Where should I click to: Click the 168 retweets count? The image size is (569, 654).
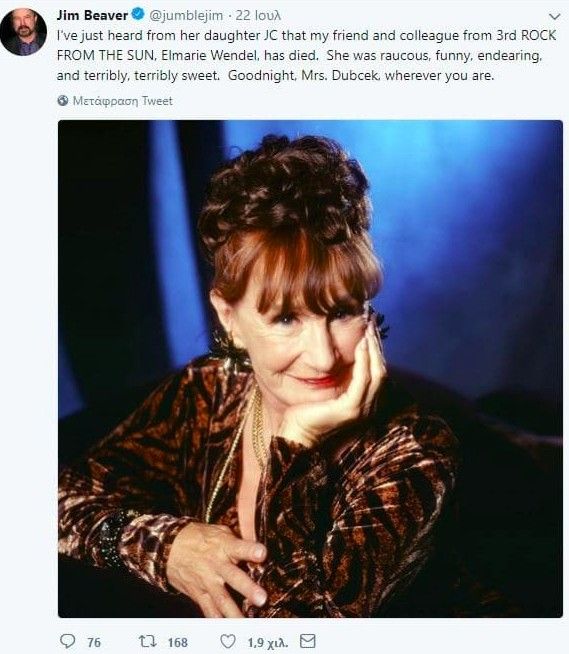(178, 642)
